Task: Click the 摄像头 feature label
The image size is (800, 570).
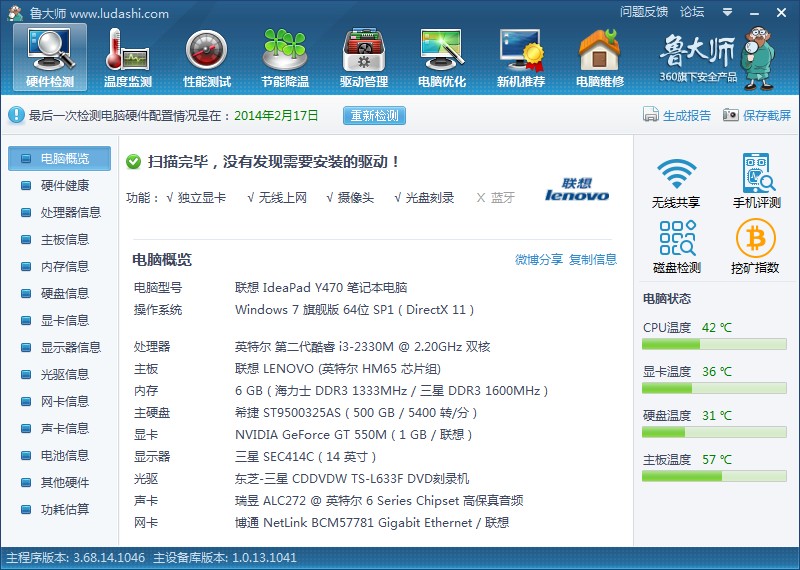Action: click(356, 198)
